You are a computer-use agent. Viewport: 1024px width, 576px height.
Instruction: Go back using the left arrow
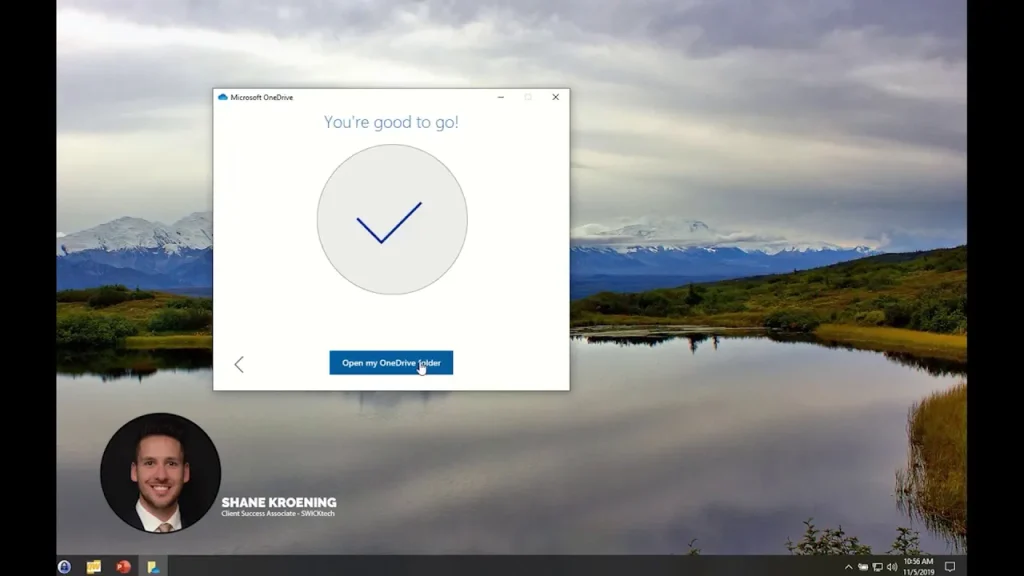(239, 364)
